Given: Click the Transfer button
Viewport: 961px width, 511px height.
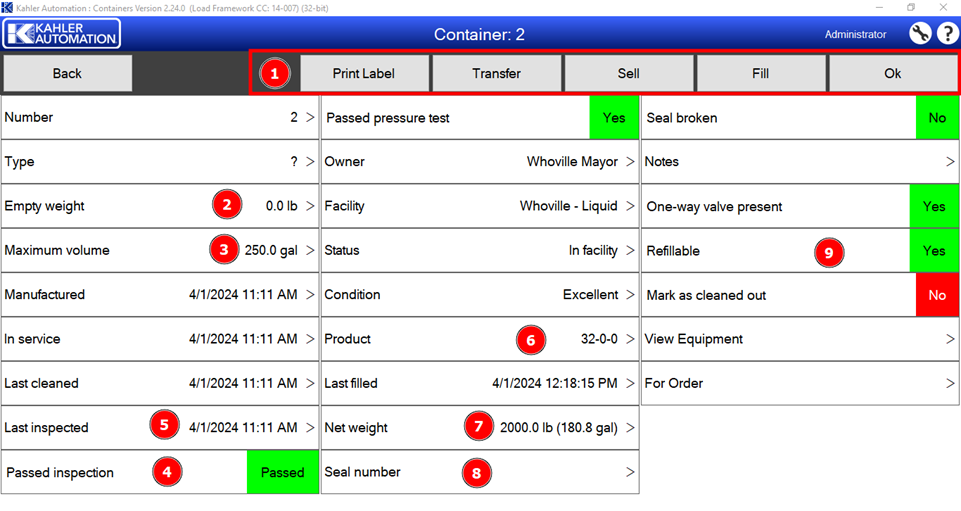Looking at the screenshot, I should [x=496, y=74].
